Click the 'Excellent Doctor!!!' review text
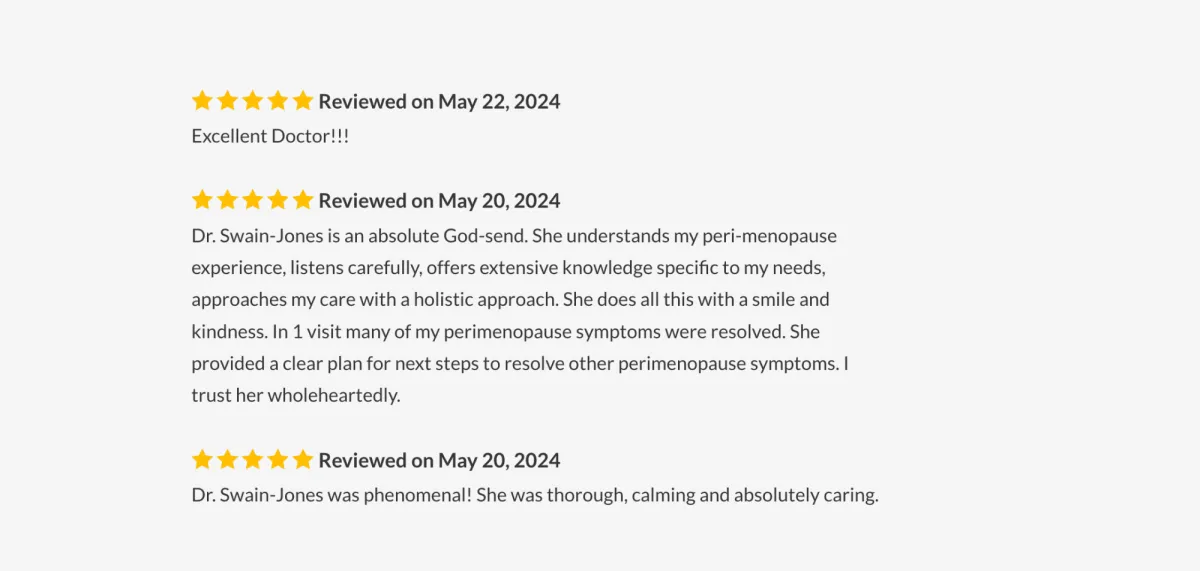The width and height of the screenshot is (1200, 571). pos(270,136)
